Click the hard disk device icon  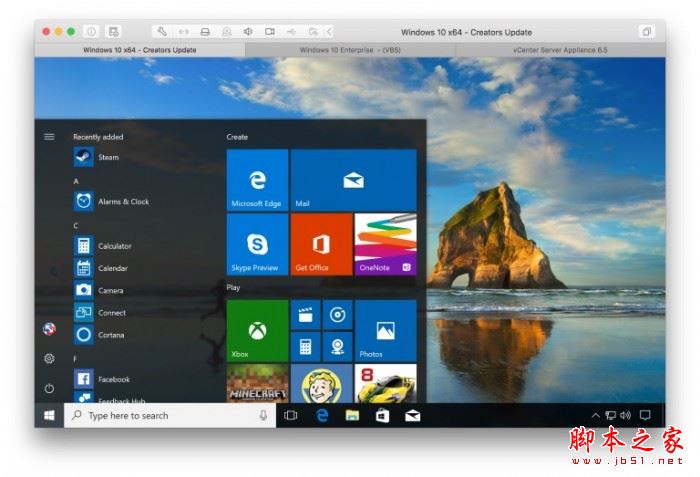click(x=205, y=32)
